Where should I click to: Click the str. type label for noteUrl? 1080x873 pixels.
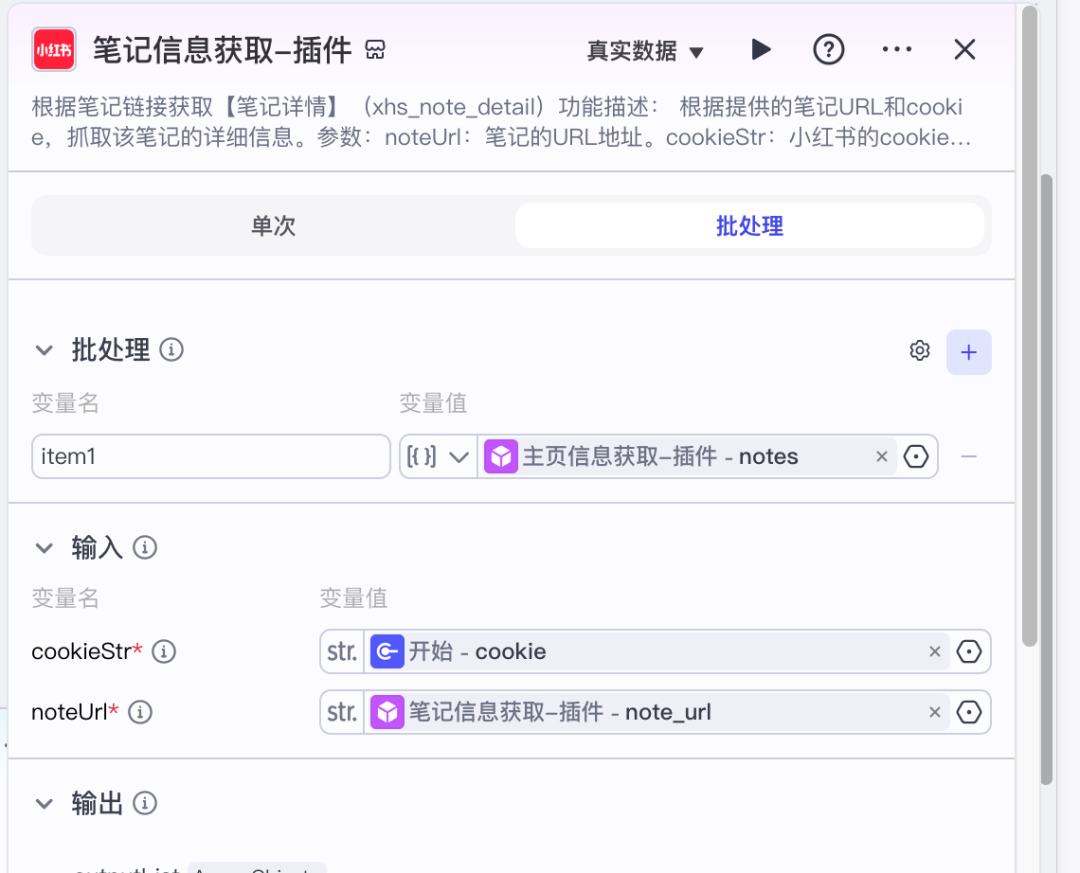(342, 712)
